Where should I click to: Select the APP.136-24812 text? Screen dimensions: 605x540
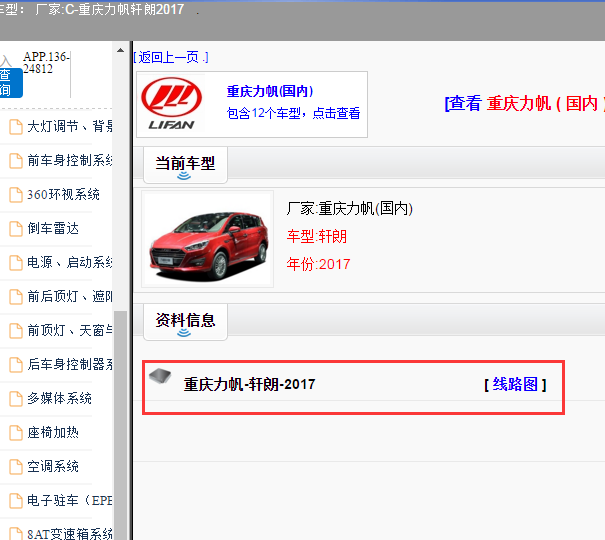point(46,62)
